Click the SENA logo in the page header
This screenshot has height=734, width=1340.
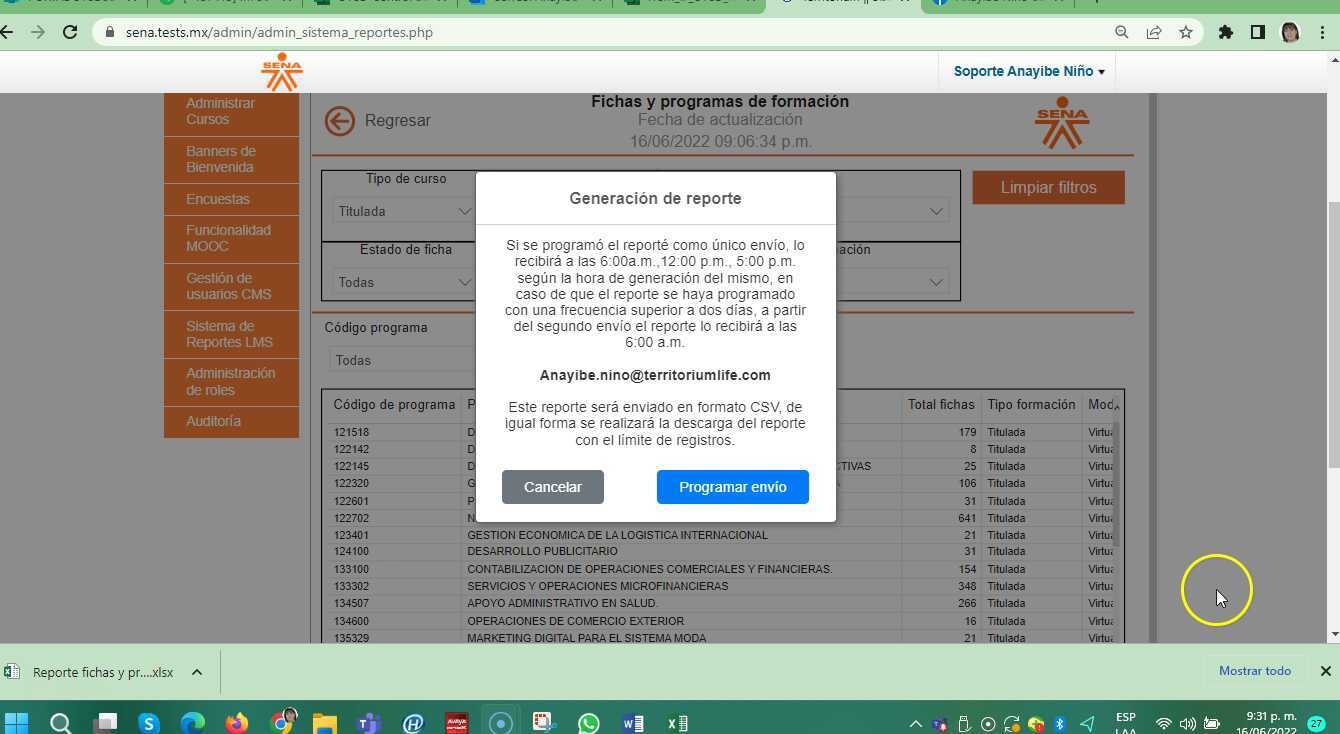[281, 71]
